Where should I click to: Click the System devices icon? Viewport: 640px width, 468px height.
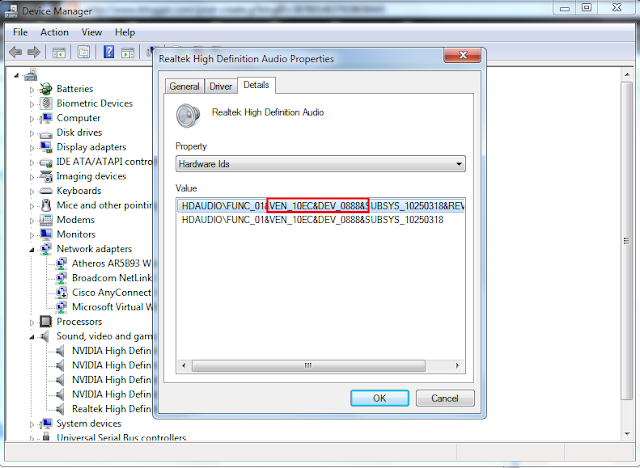(46, 424)
